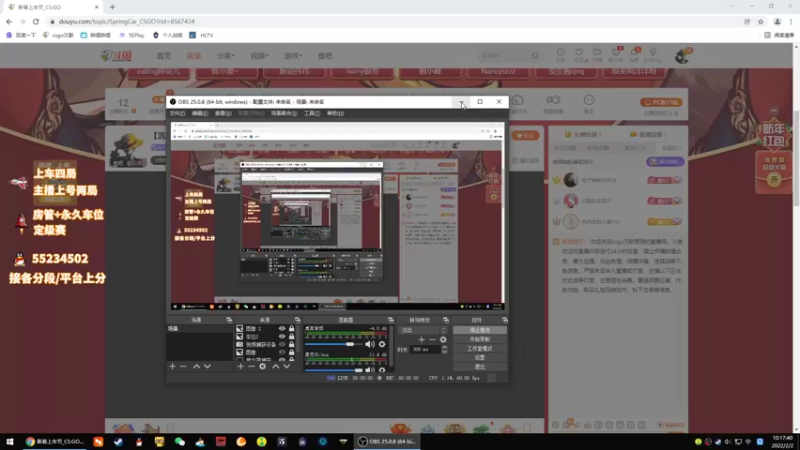Toggle lock on 图像 2 source

[291, 329]
